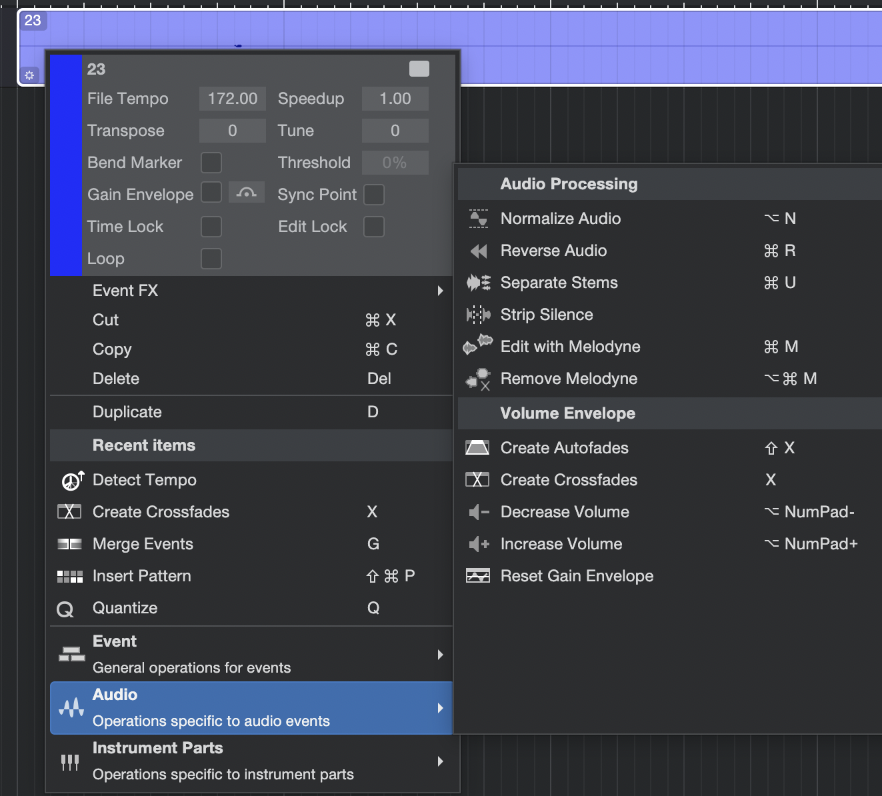882x796 pixels.
Task: Select Quantize in the recent items
Action: (x=125, y=608)
